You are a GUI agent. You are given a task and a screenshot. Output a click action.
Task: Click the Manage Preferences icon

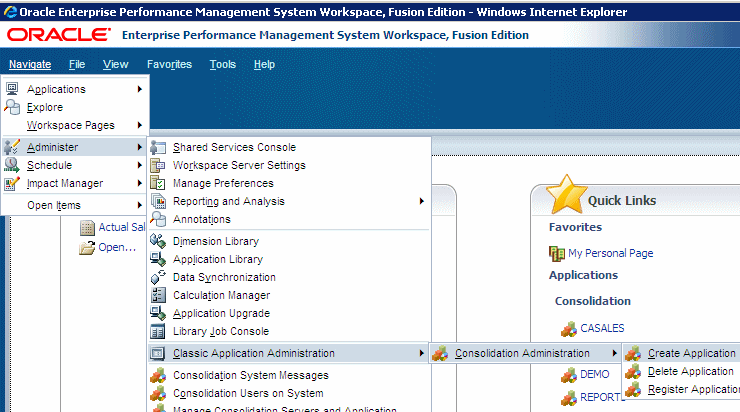point(158,183)
